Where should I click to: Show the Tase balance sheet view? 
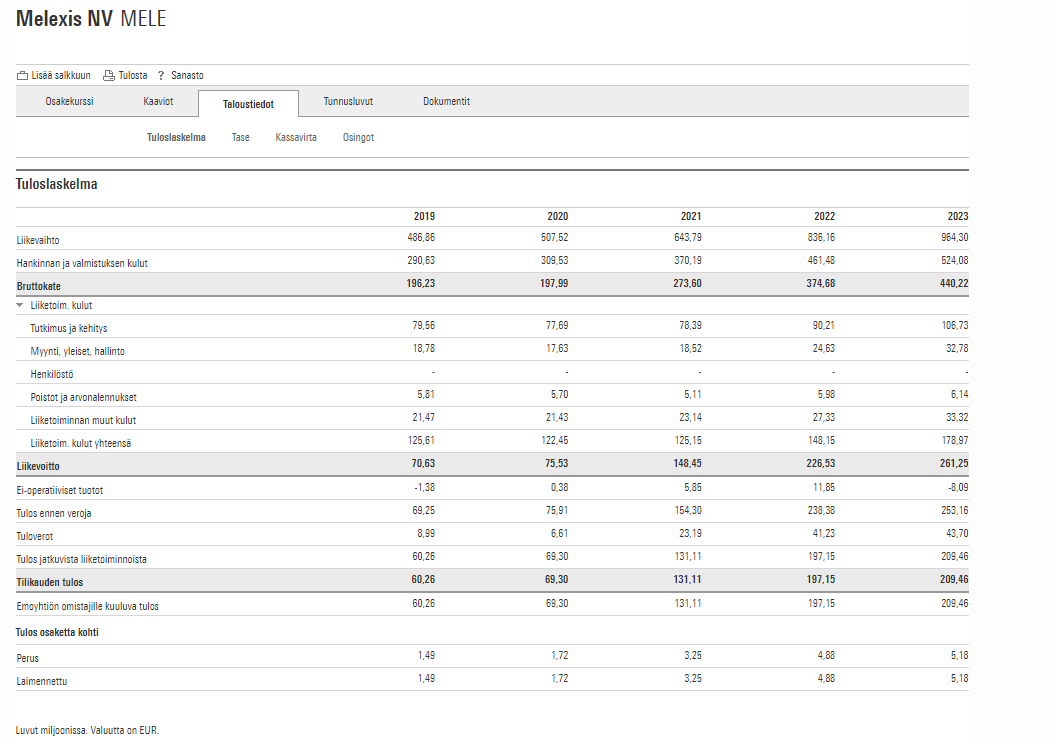tap(240, 138)
